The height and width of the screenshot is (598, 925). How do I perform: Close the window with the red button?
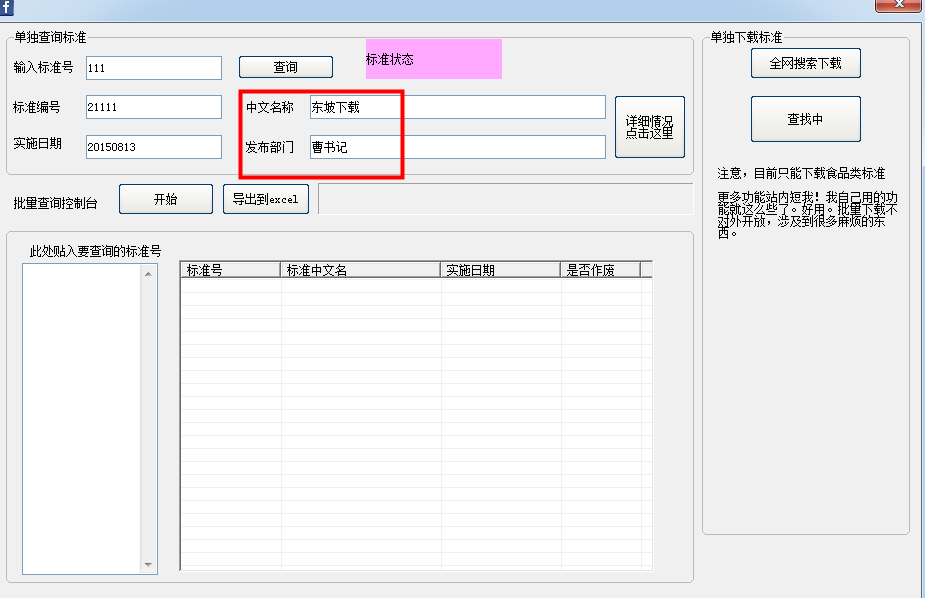(897, 5)
